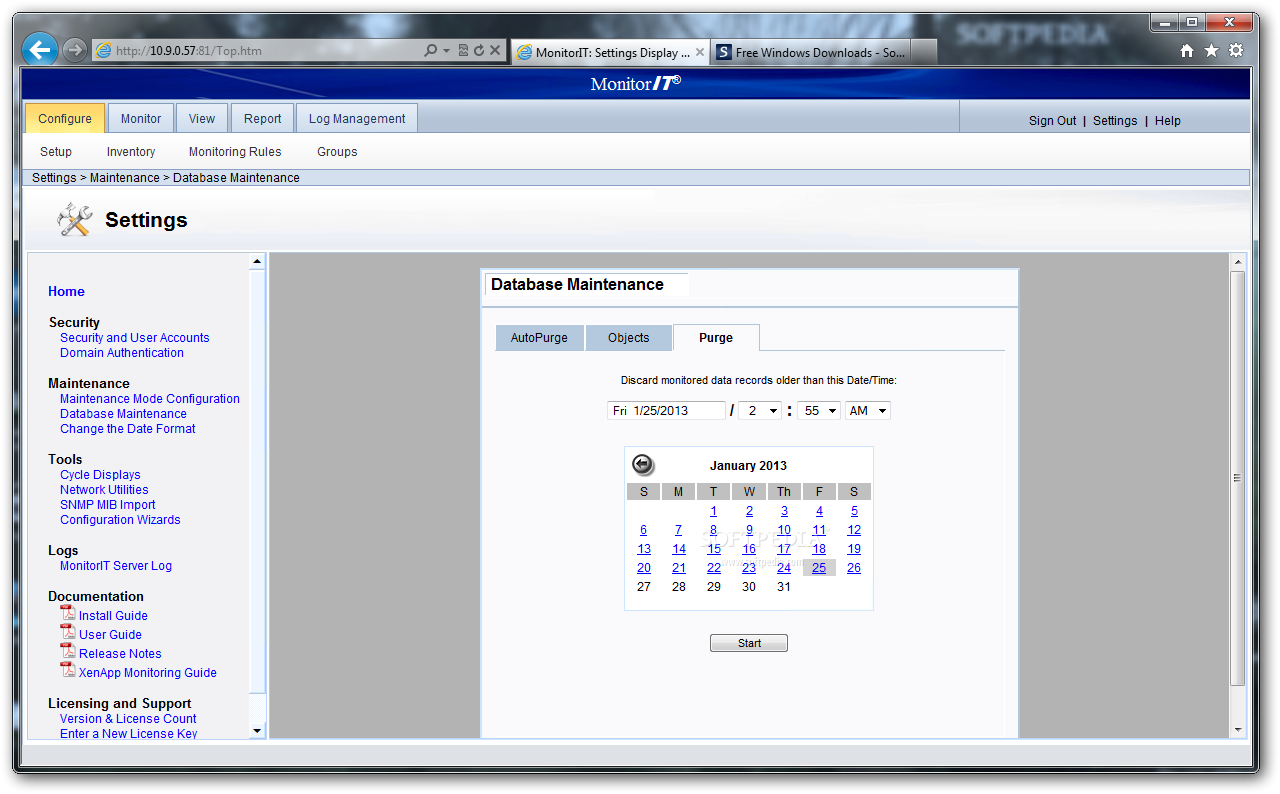Switch to the Objects tab

click(629, 338)
